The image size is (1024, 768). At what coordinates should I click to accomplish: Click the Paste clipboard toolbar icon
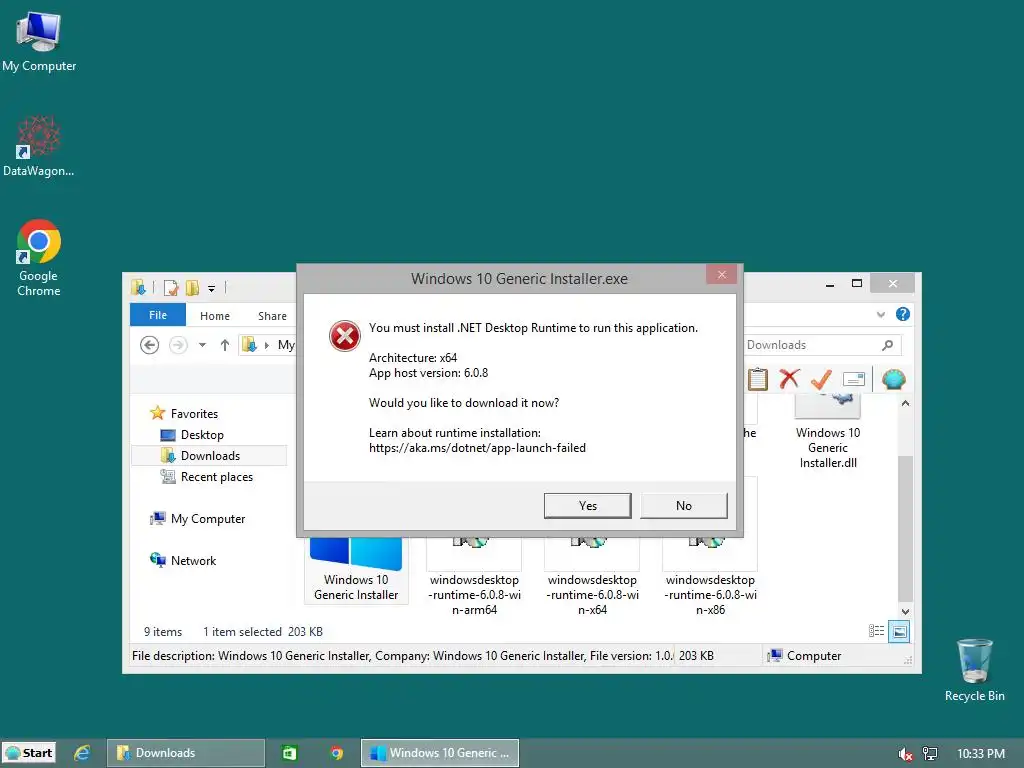click(758, 379)
